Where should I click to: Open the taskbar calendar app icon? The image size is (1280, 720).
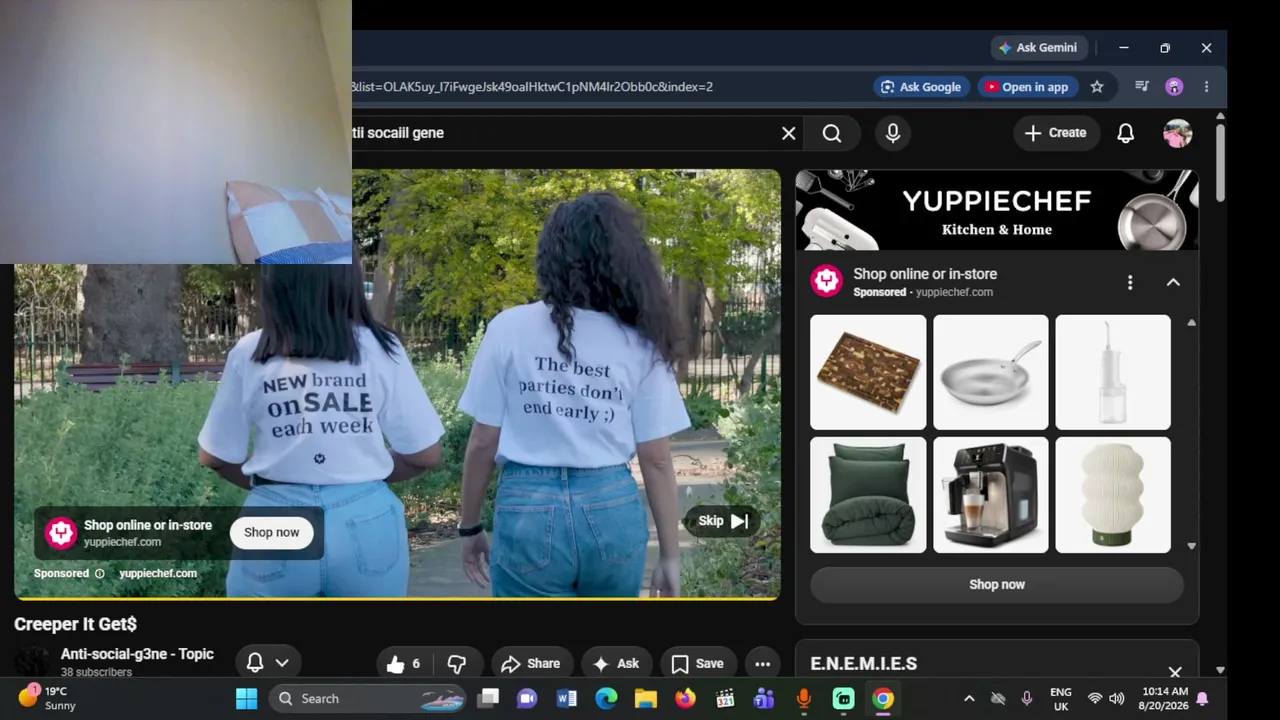point(725,699)
